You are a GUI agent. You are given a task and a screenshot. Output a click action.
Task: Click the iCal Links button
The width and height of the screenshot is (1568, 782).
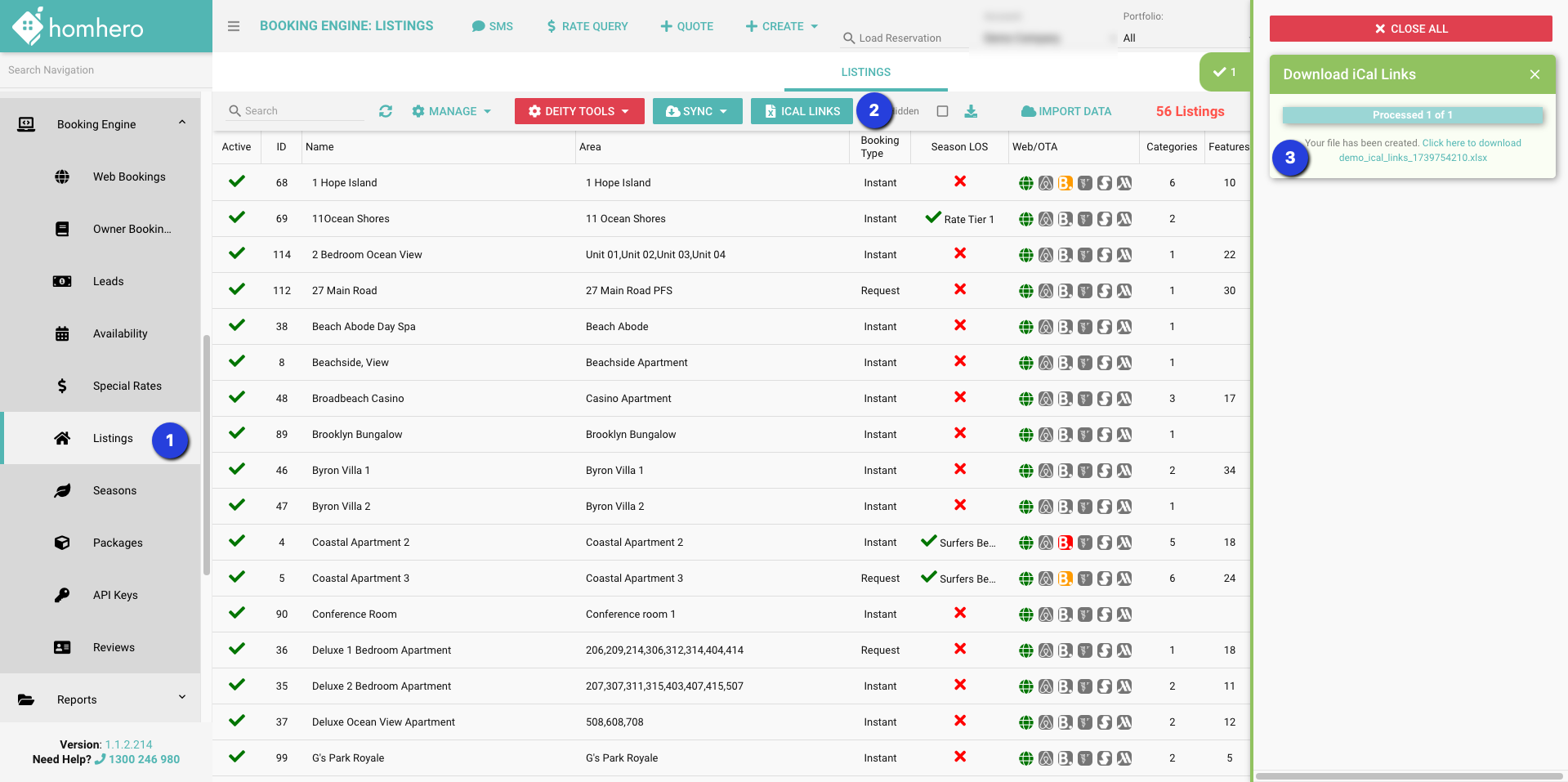[x=802, y=111]
